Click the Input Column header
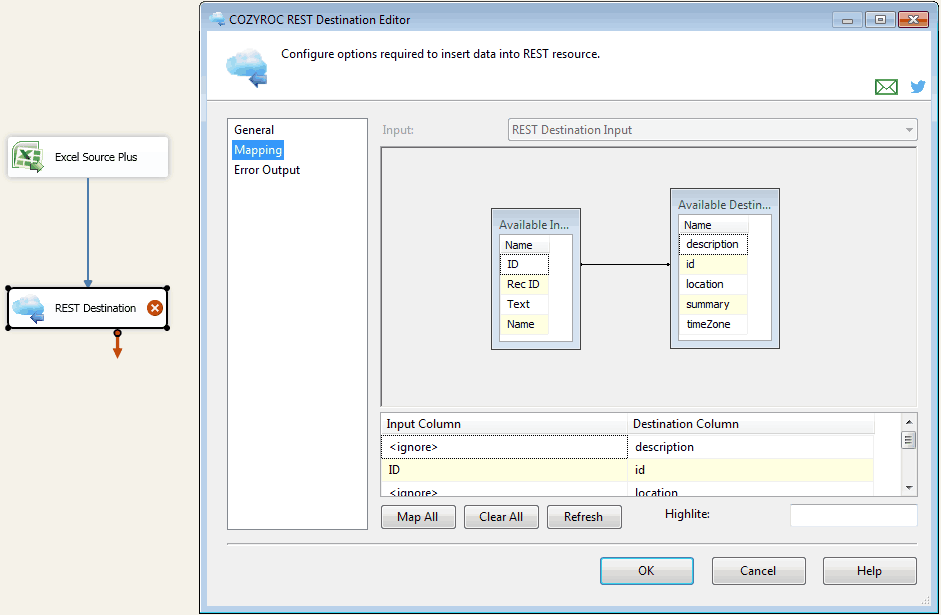The image size is (941, 615). 504,424
